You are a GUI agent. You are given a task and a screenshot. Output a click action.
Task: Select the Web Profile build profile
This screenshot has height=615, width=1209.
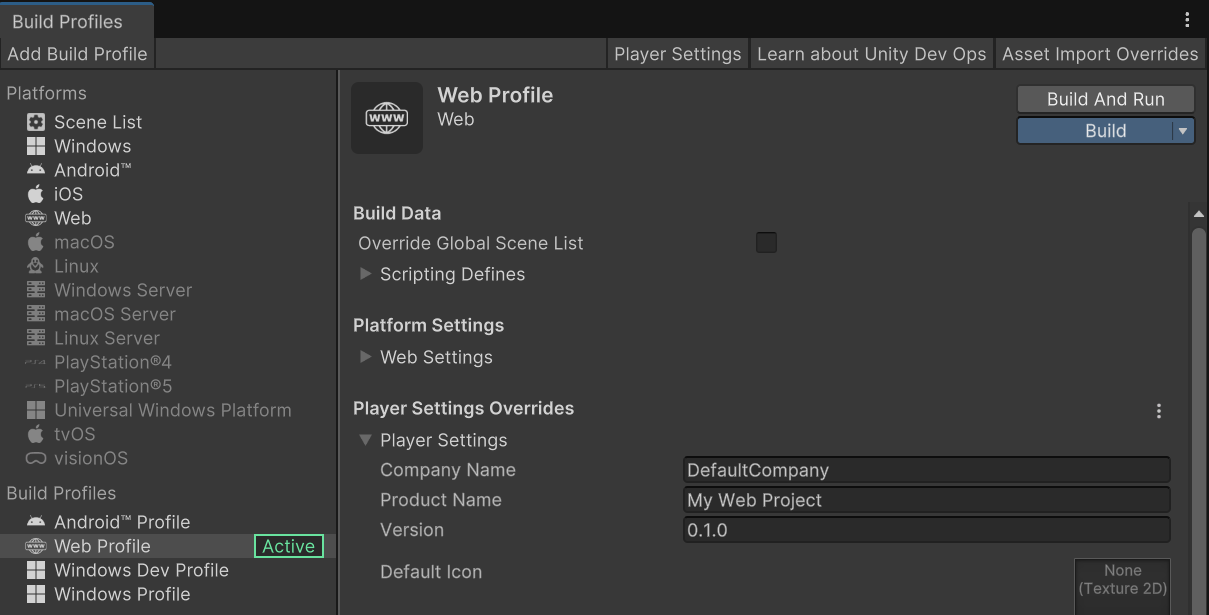(168, 546)
